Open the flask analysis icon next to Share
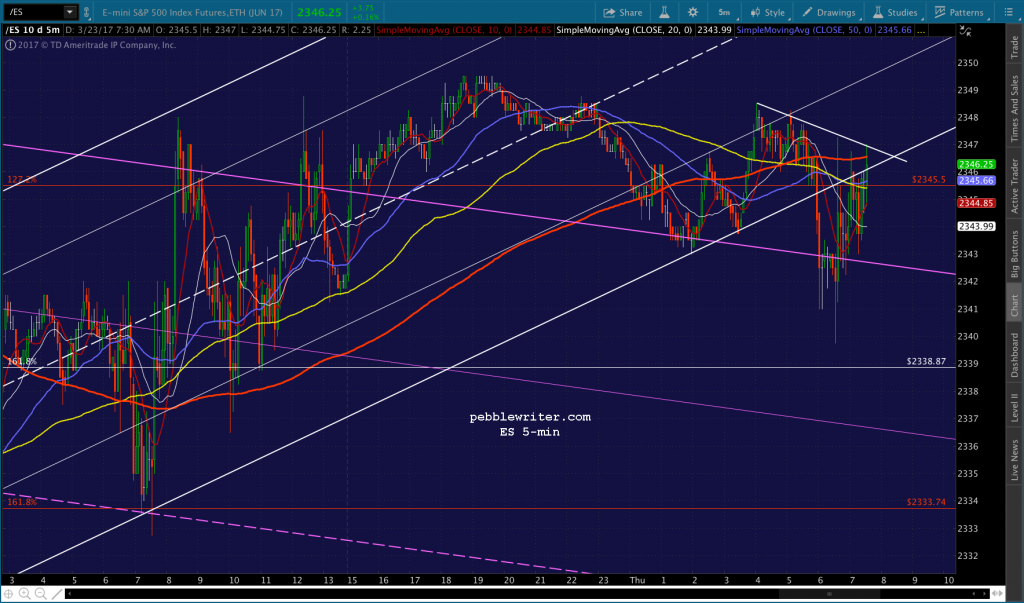Image resolution: width=1024 pixels, height=603 pixels. (664, 12)
